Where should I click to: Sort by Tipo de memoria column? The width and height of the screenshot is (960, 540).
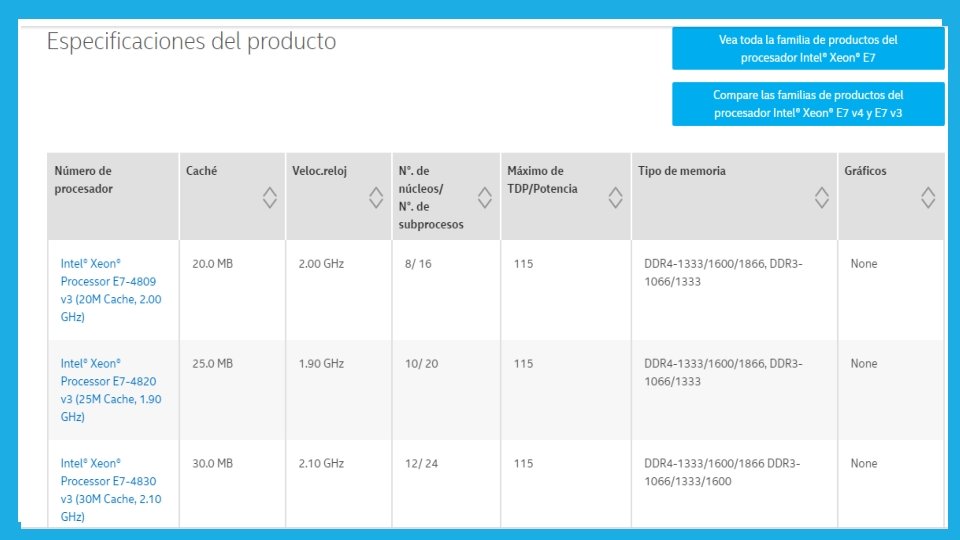tap(822, 198)
